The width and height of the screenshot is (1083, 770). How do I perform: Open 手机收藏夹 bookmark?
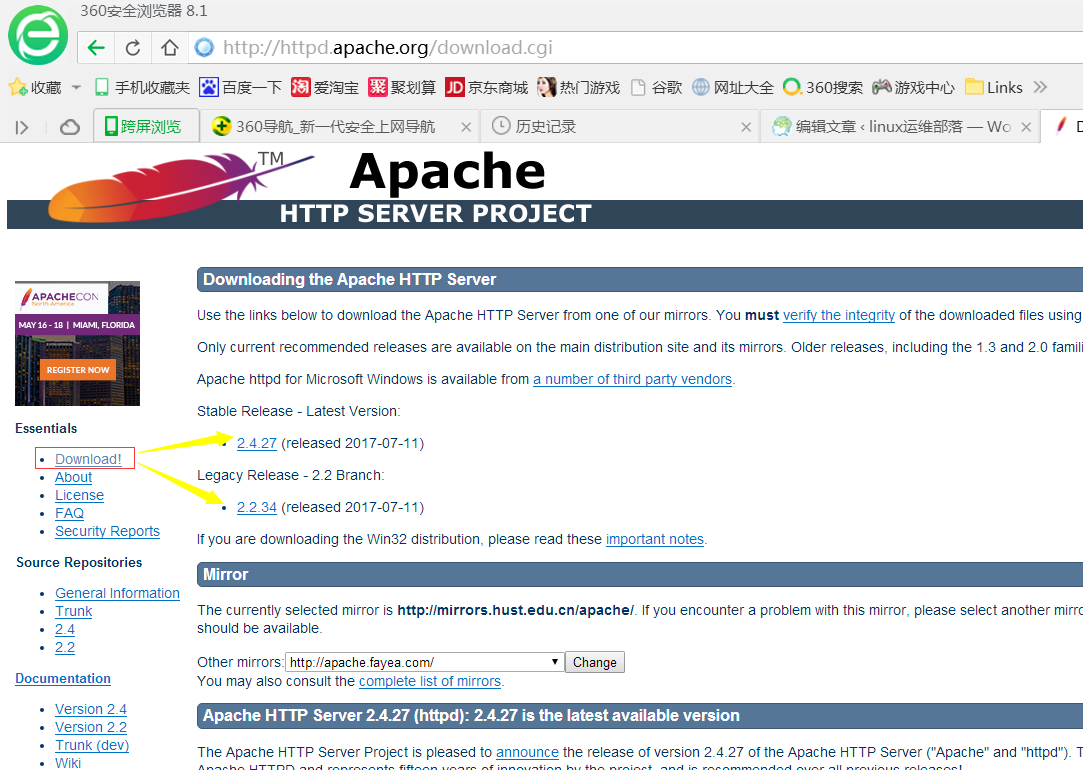142,88
